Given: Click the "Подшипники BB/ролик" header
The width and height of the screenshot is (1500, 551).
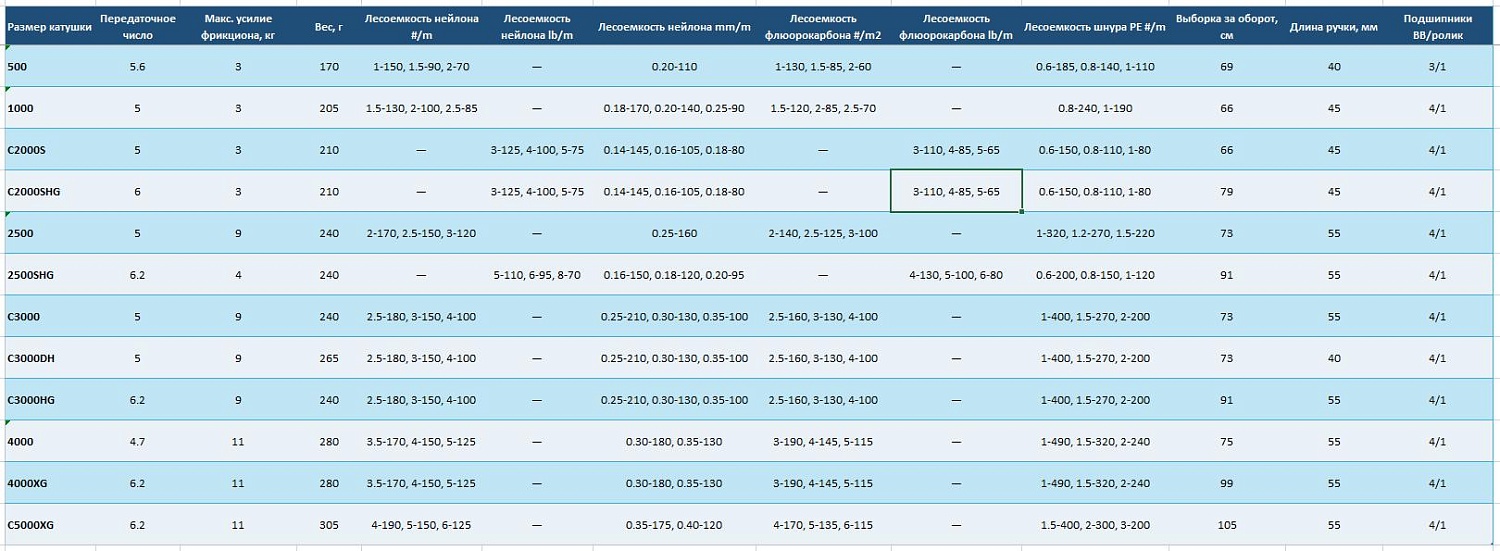Looking at the screenshot, I should point(1437,27).
